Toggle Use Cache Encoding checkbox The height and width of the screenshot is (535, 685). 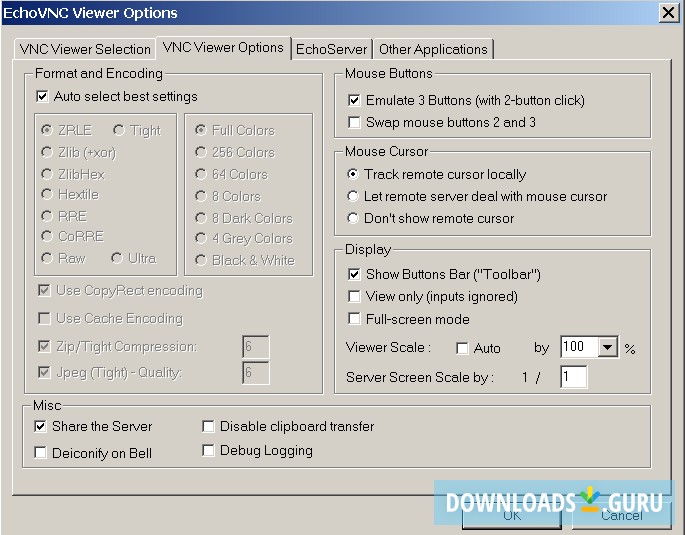(44, 318)
